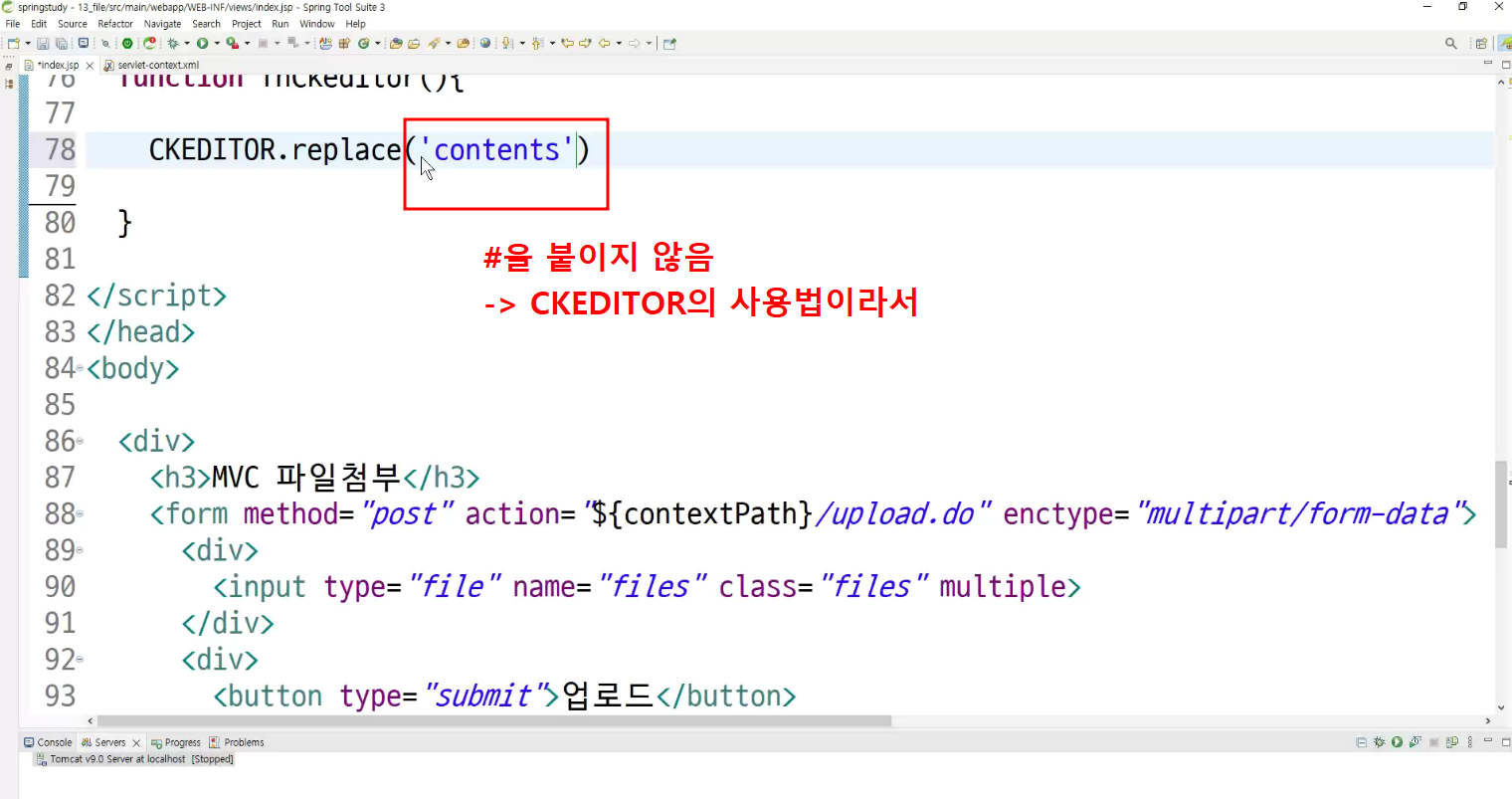This screenshot has height=799, width=1512.
Task: Click the Save toolbar icon
Action: pos(43,44)
